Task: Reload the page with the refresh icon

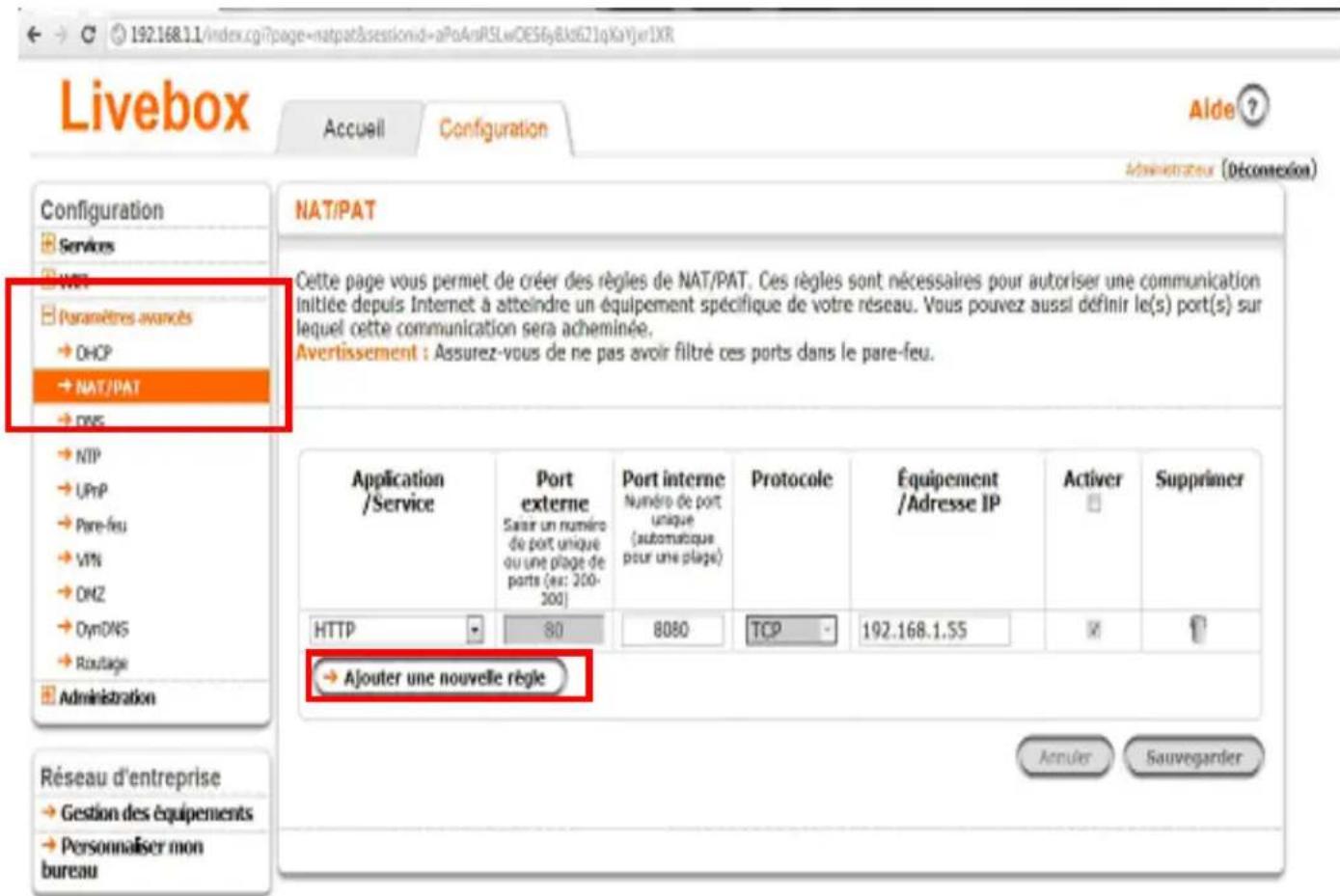Action: point(88,35)
